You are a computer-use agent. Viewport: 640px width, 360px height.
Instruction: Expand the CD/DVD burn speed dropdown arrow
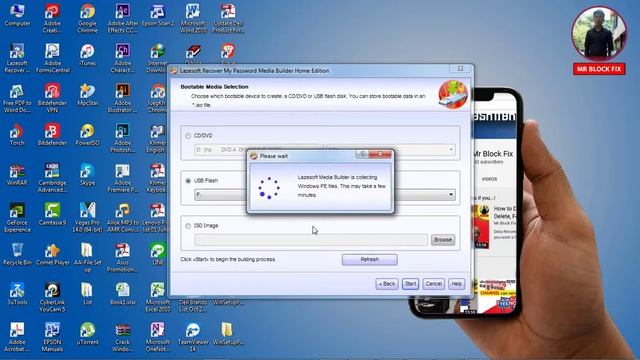[451, 149]
